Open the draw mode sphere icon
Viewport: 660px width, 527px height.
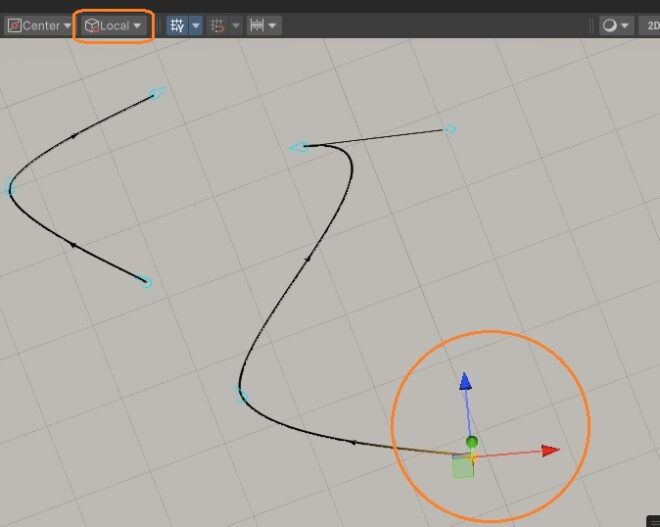[609, 26]
